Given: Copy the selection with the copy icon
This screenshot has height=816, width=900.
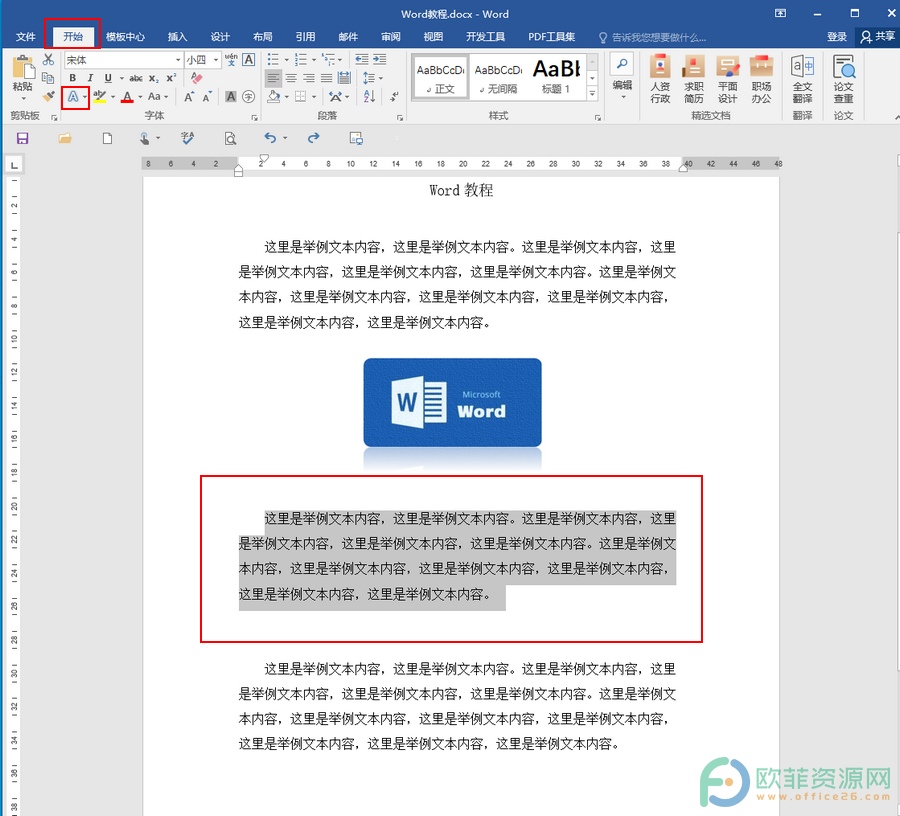Looking at the screenshot, I should coord(48,78).
